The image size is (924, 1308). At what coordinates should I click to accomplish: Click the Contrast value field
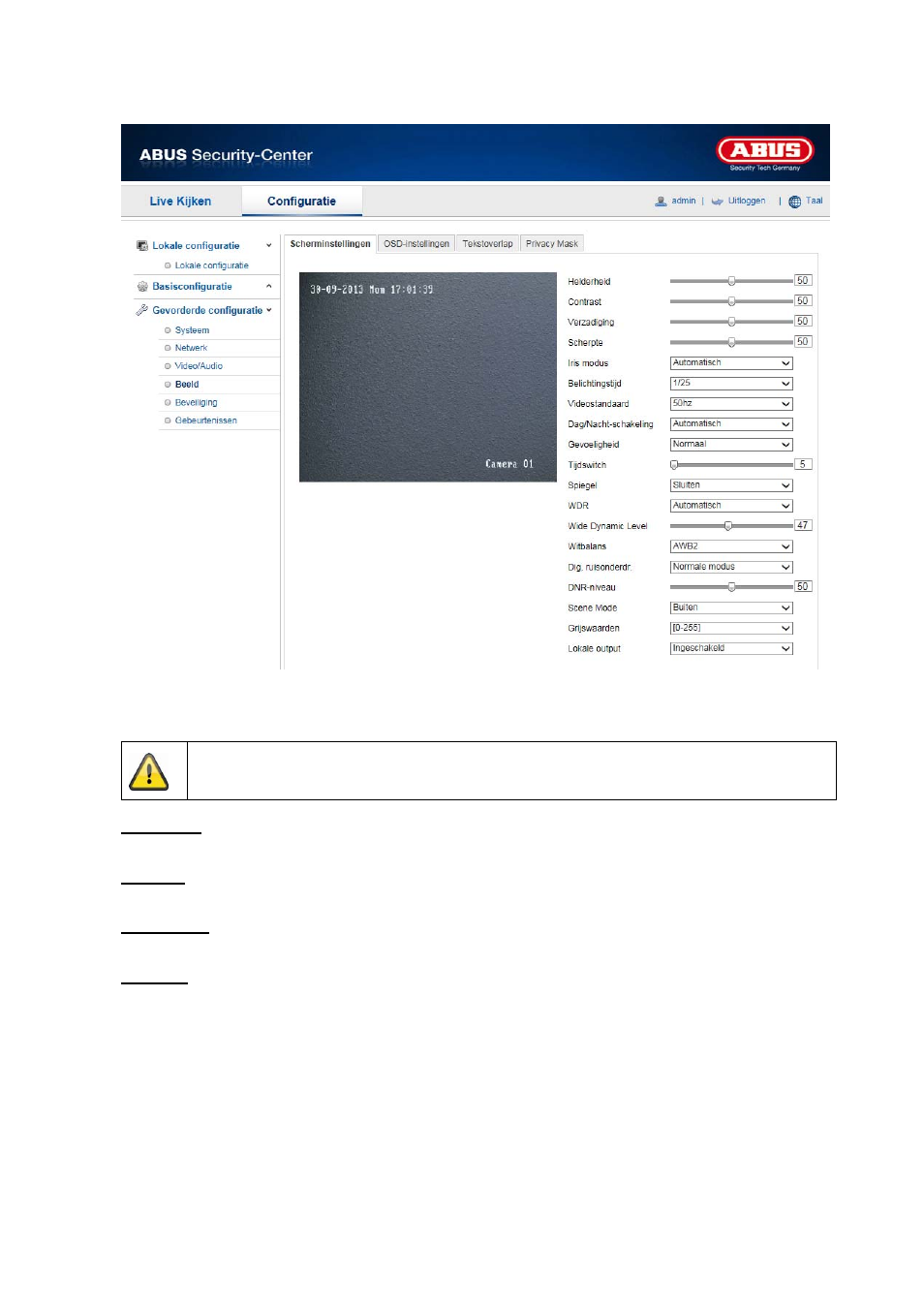(x=803, y=301)
